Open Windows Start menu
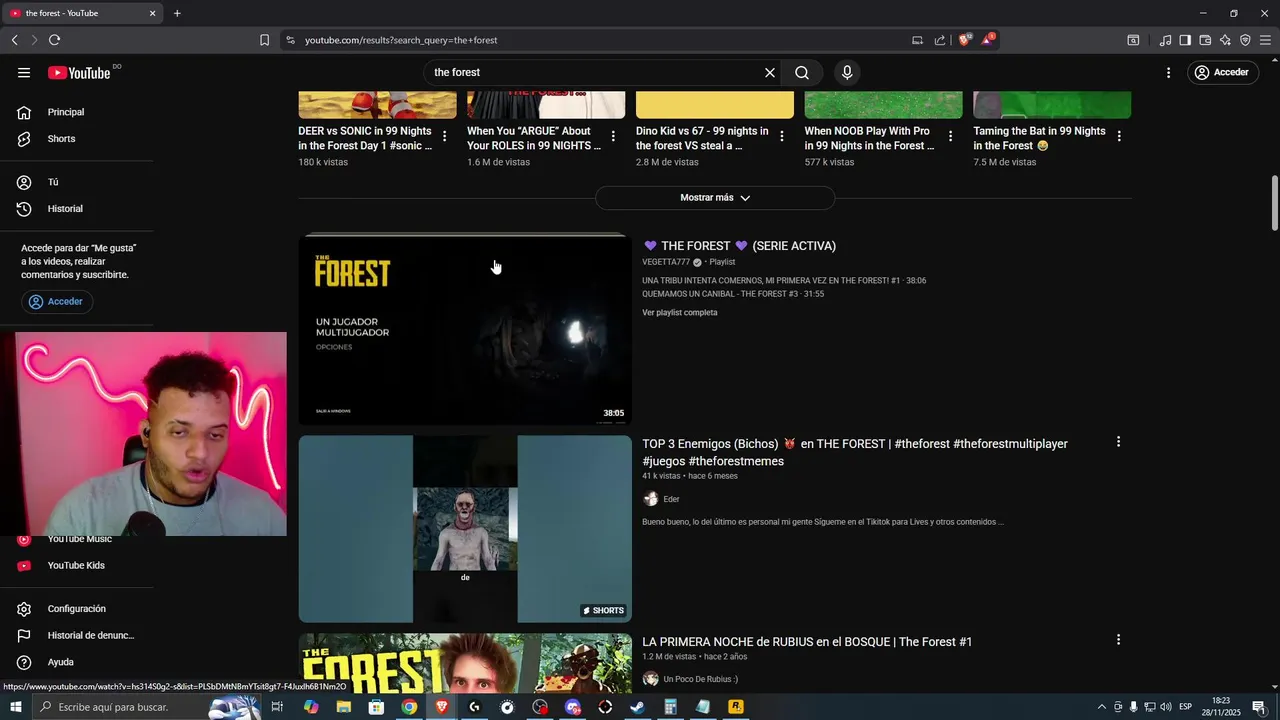 point(15,707)
